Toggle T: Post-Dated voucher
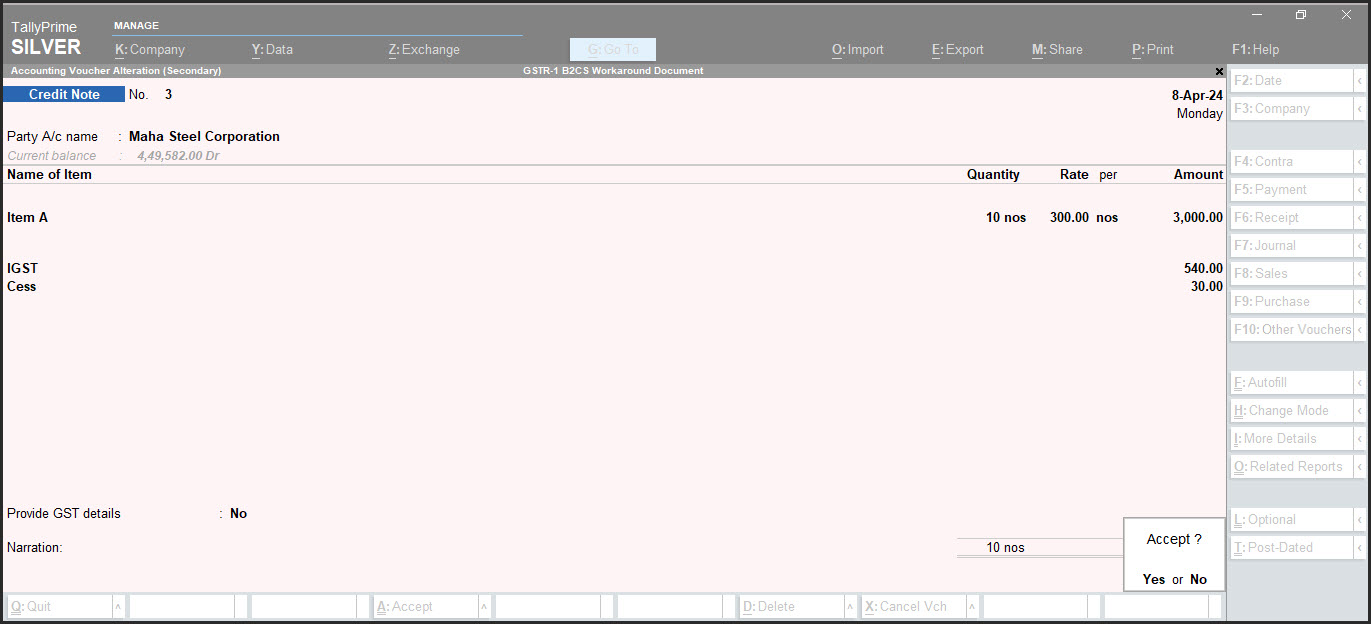Screen dimensions: 1371x624 tap(1292, 548)
